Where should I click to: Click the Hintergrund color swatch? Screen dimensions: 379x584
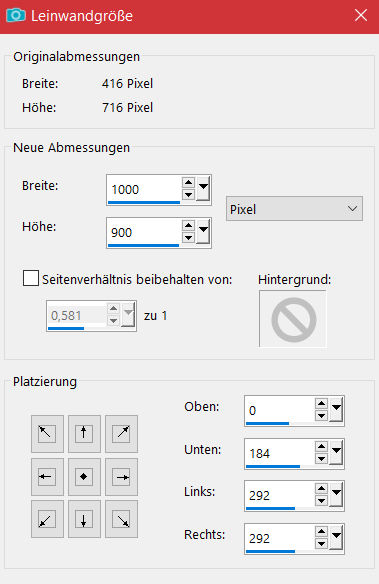[293, 319]
